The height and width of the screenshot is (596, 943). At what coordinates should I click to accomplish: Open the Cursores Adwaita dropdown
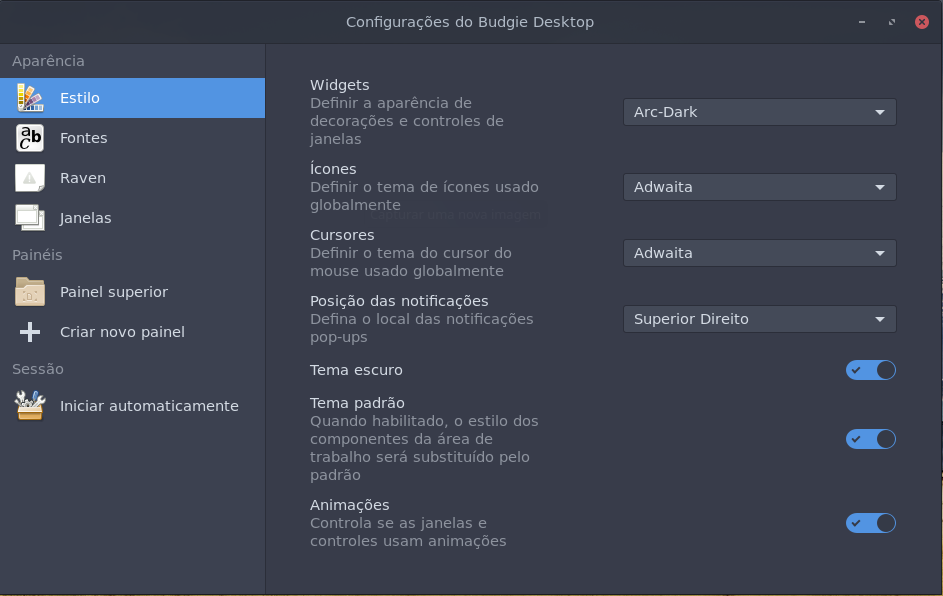click(760, 253)
